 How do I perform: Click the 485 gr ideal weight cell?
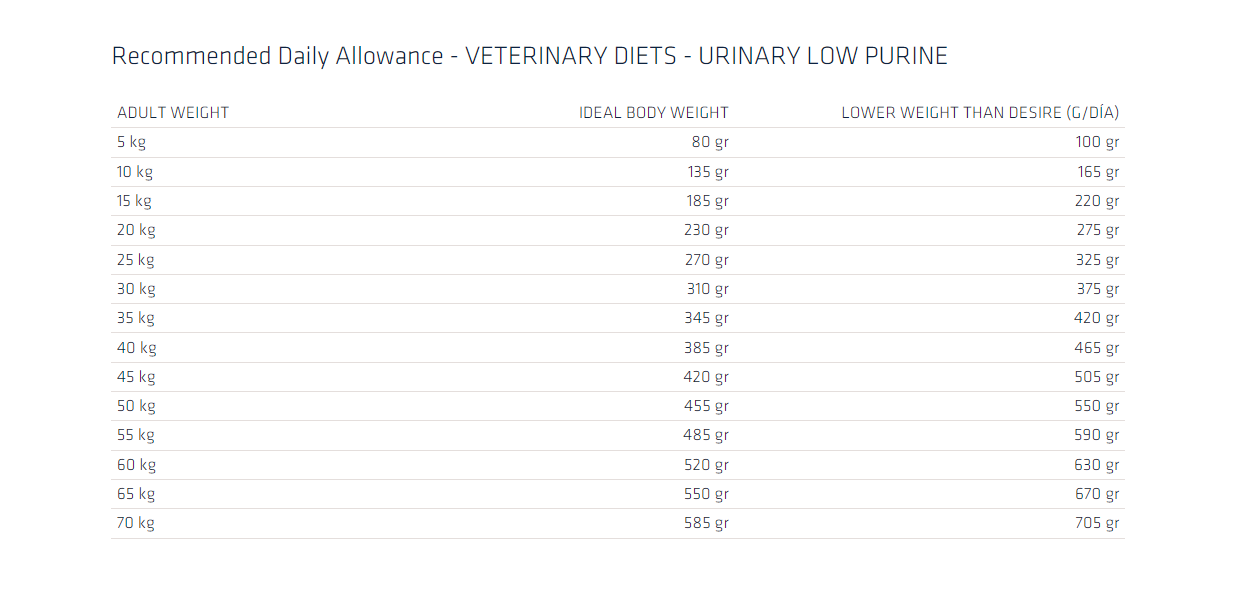coord(708,435)
